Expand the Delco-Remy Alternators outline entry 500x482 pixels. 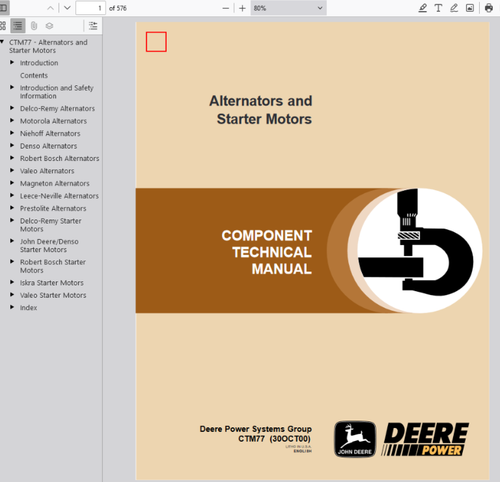coord(12,108)
